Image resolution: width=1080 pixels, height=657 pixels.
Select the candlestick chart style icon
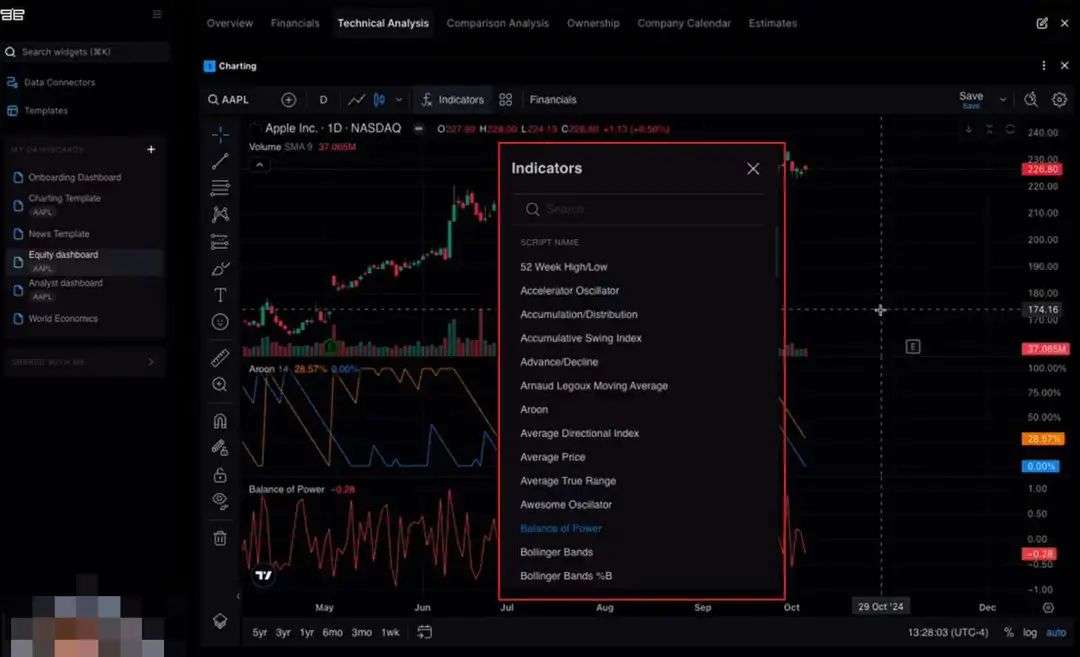click(380, 100)
